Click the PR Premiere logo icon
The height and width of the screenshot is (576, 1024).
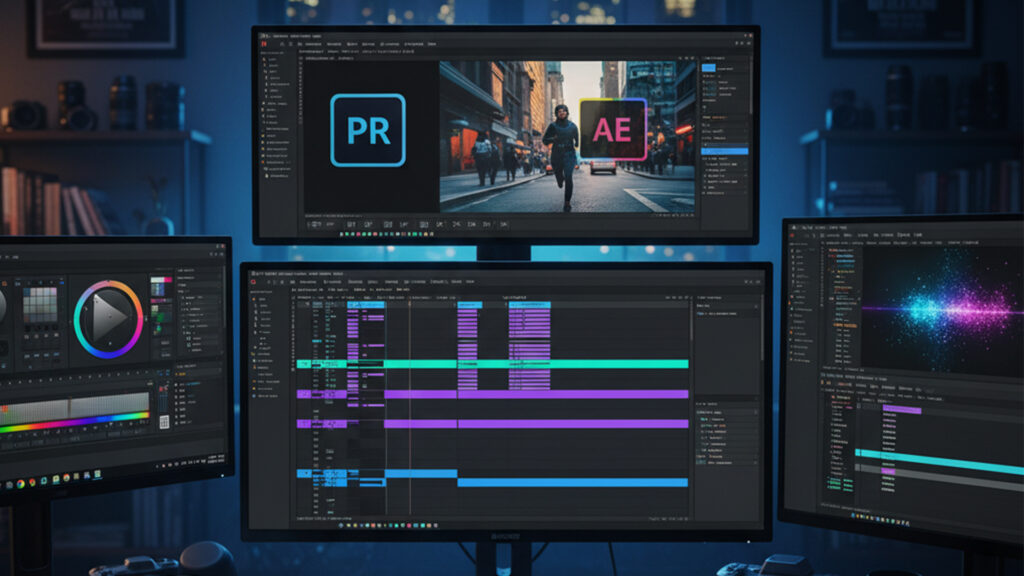click(x=368, y=130)
